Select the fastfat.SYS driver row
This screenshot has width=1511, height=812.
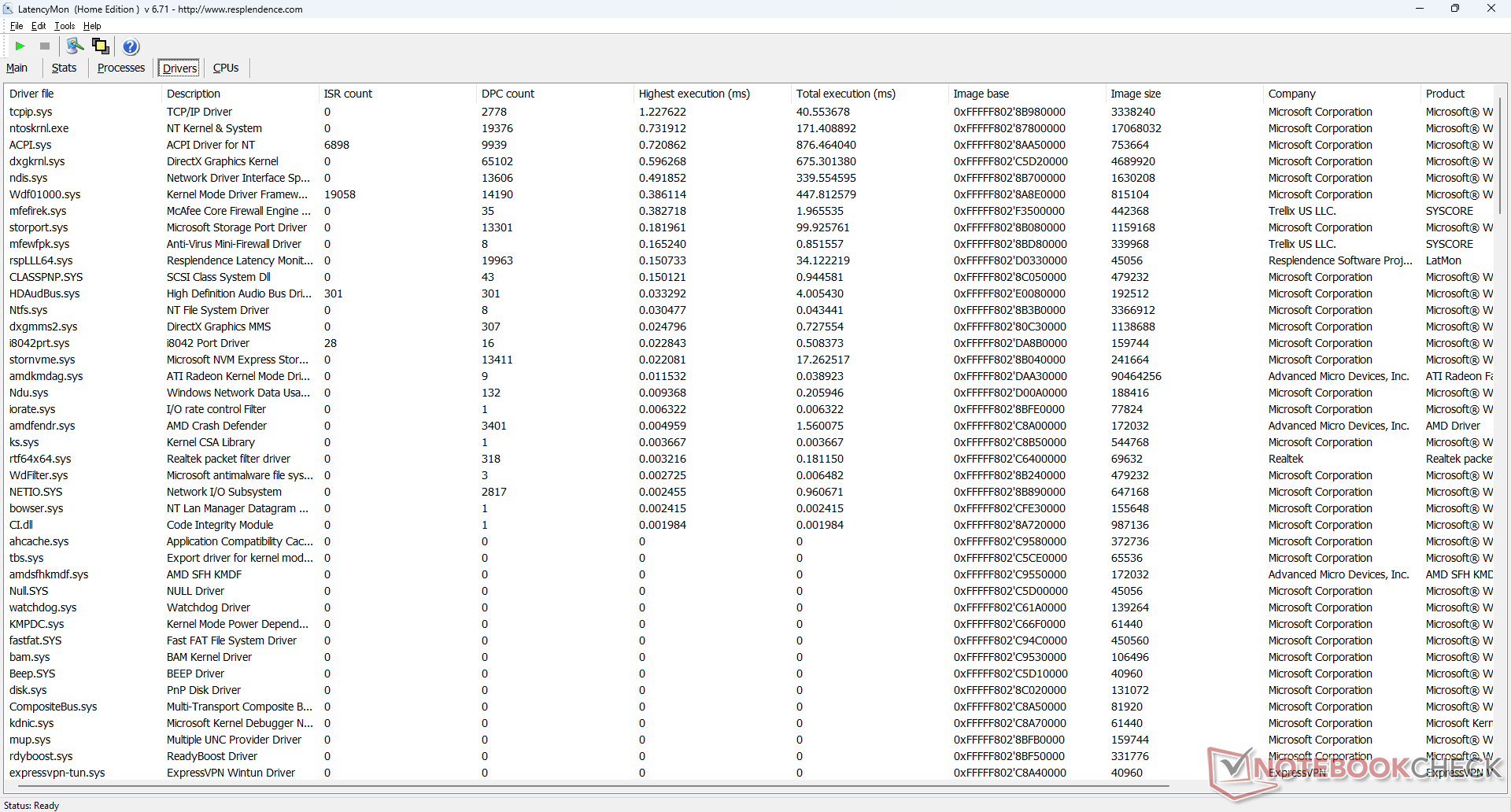pos(749,640)
